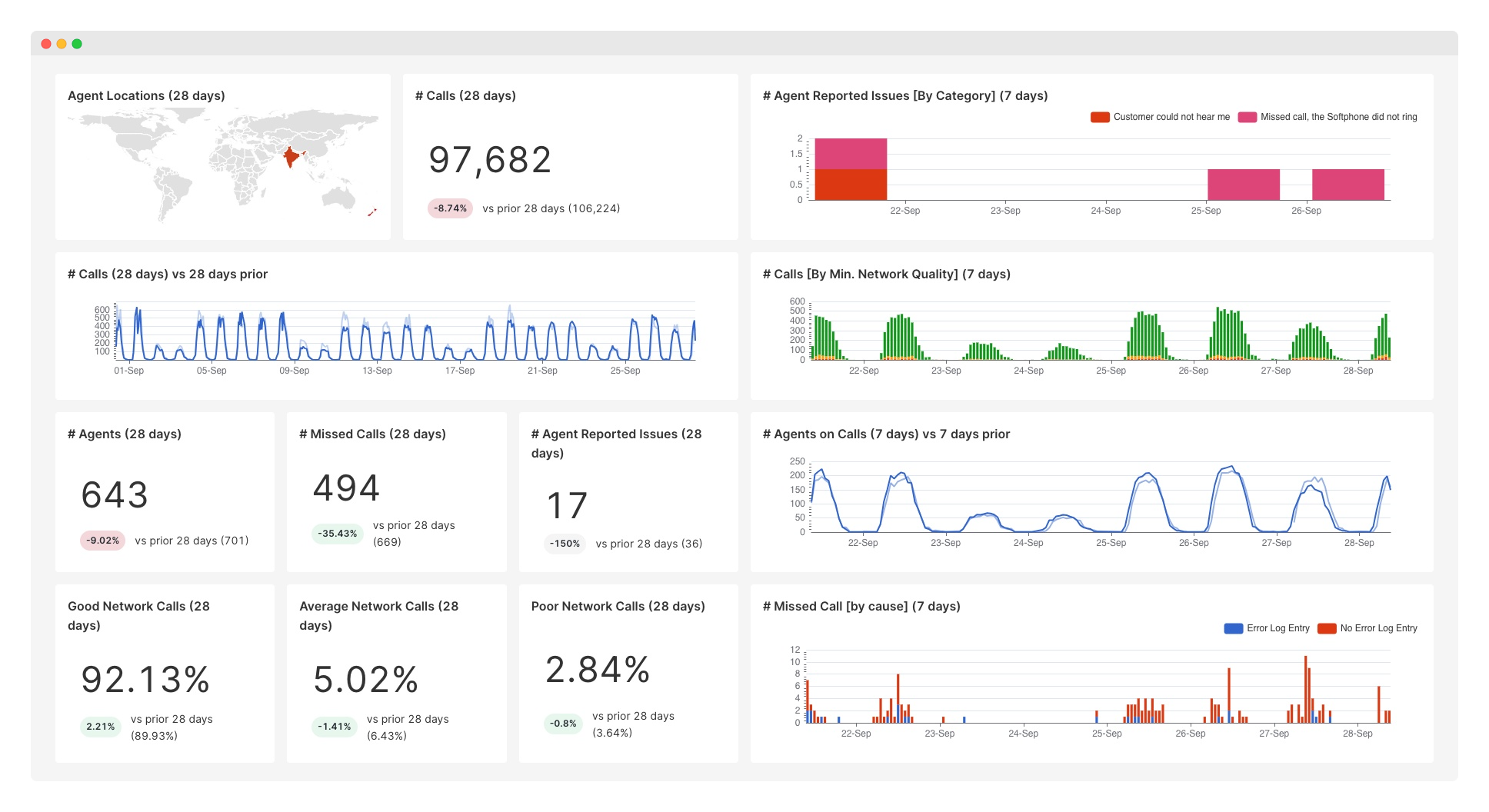Click the '-35.43%' change badge

coord(338,534)
